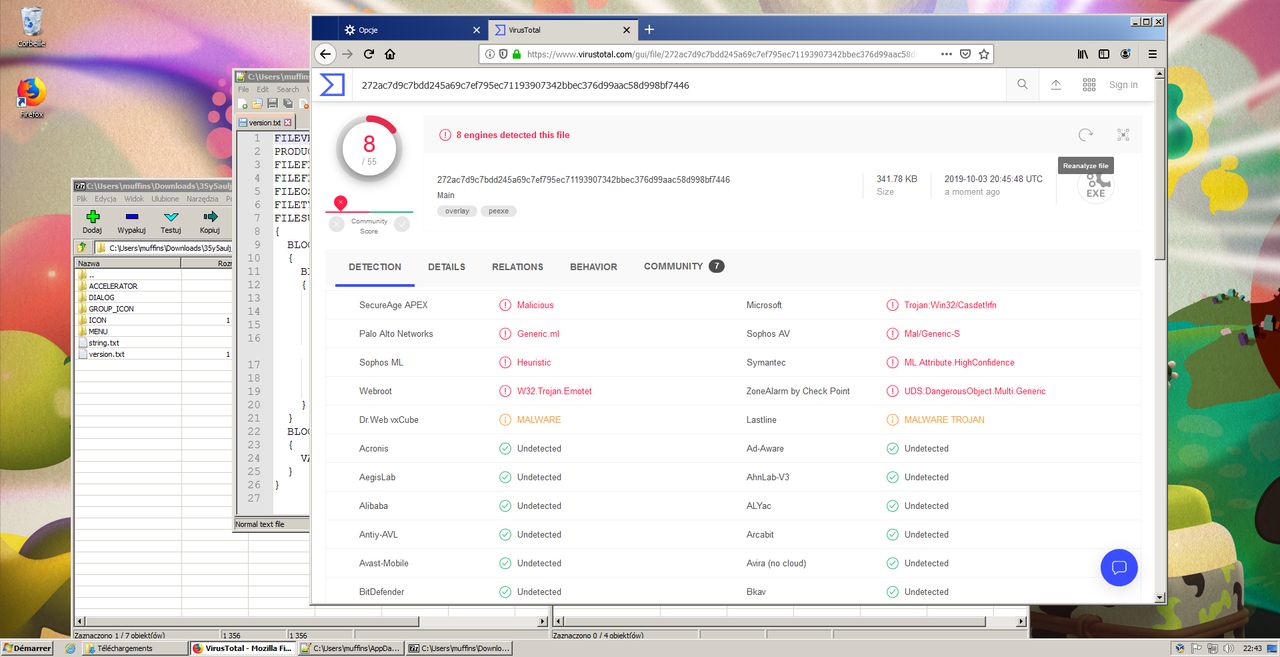Vote up with the community score checkmark
This screenshot has height=657, width=1280.
tap(402, 224)
